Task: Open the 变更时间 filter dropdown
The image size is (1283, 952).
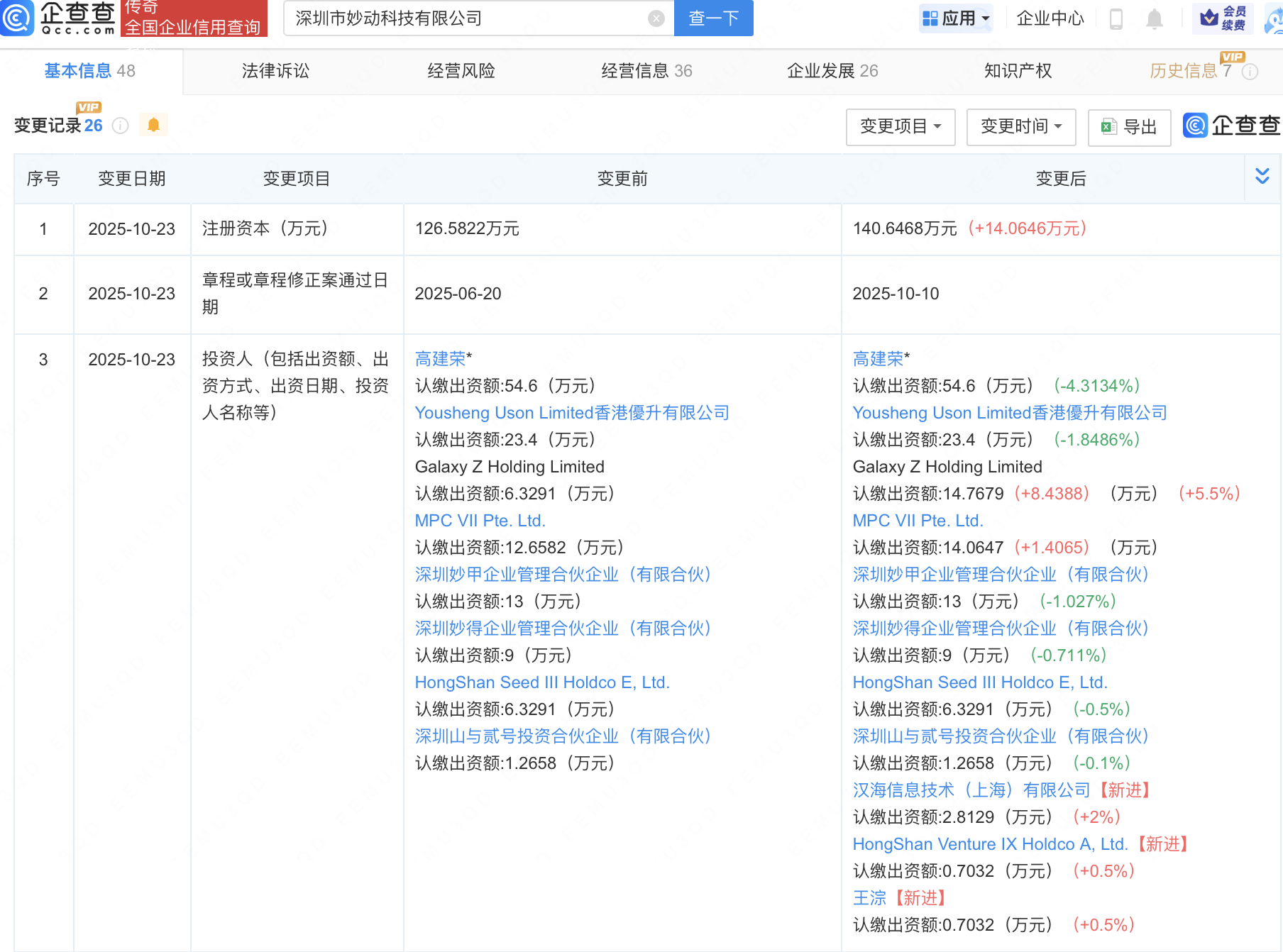Action: (x=1020, y=127)
